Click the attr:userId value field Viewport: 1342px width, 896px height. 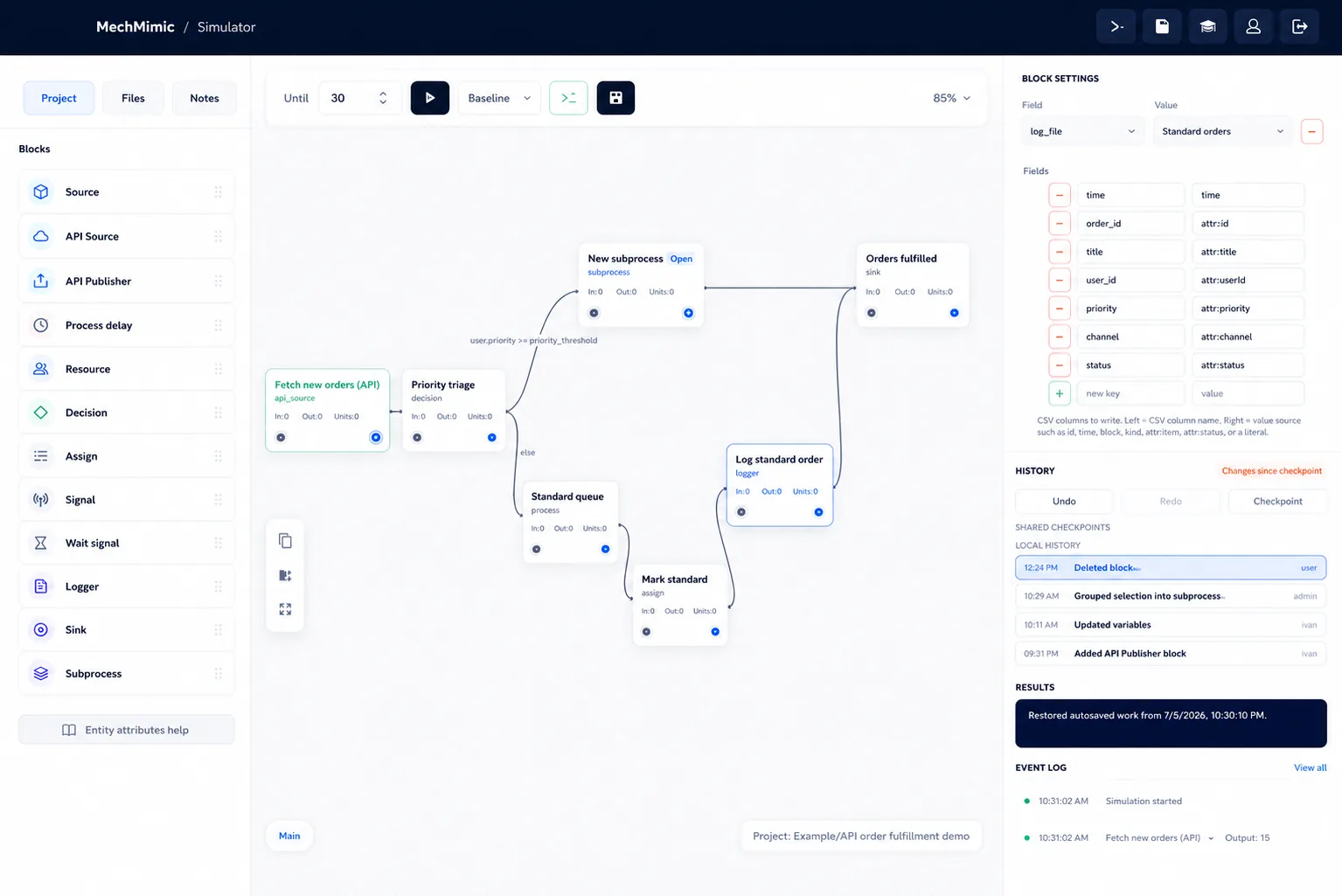pos(1248,281)
